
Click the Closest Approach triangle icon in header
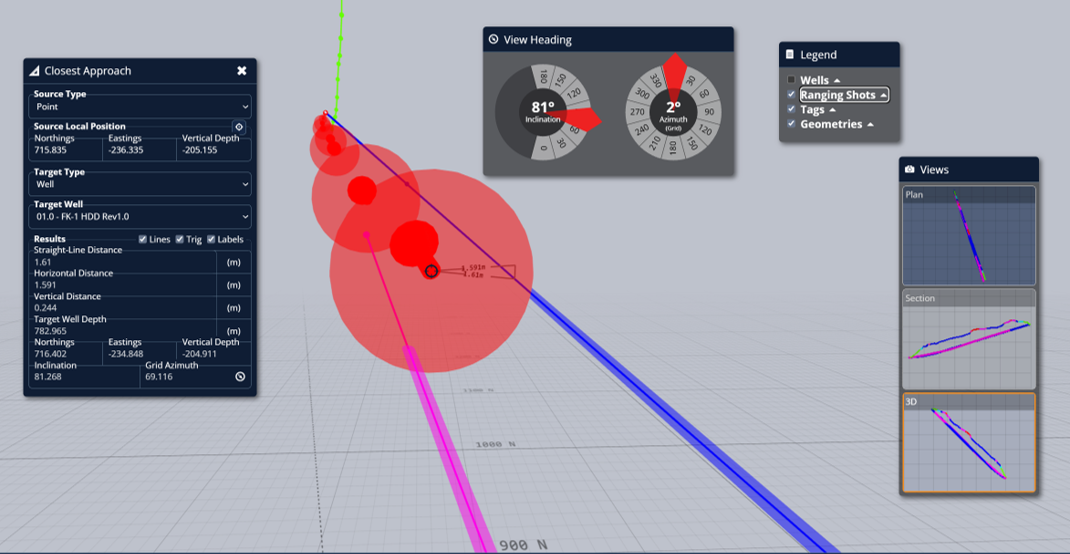pos(35,71)
